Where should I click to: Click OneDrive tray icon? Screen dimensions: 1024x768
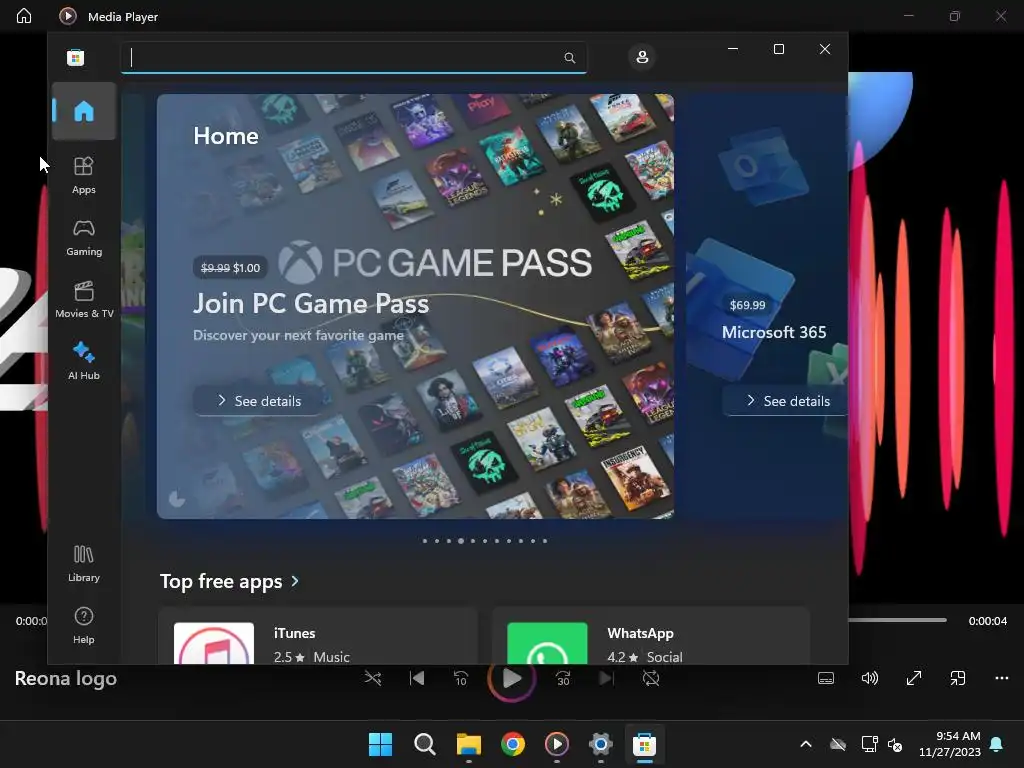(838, 744)
